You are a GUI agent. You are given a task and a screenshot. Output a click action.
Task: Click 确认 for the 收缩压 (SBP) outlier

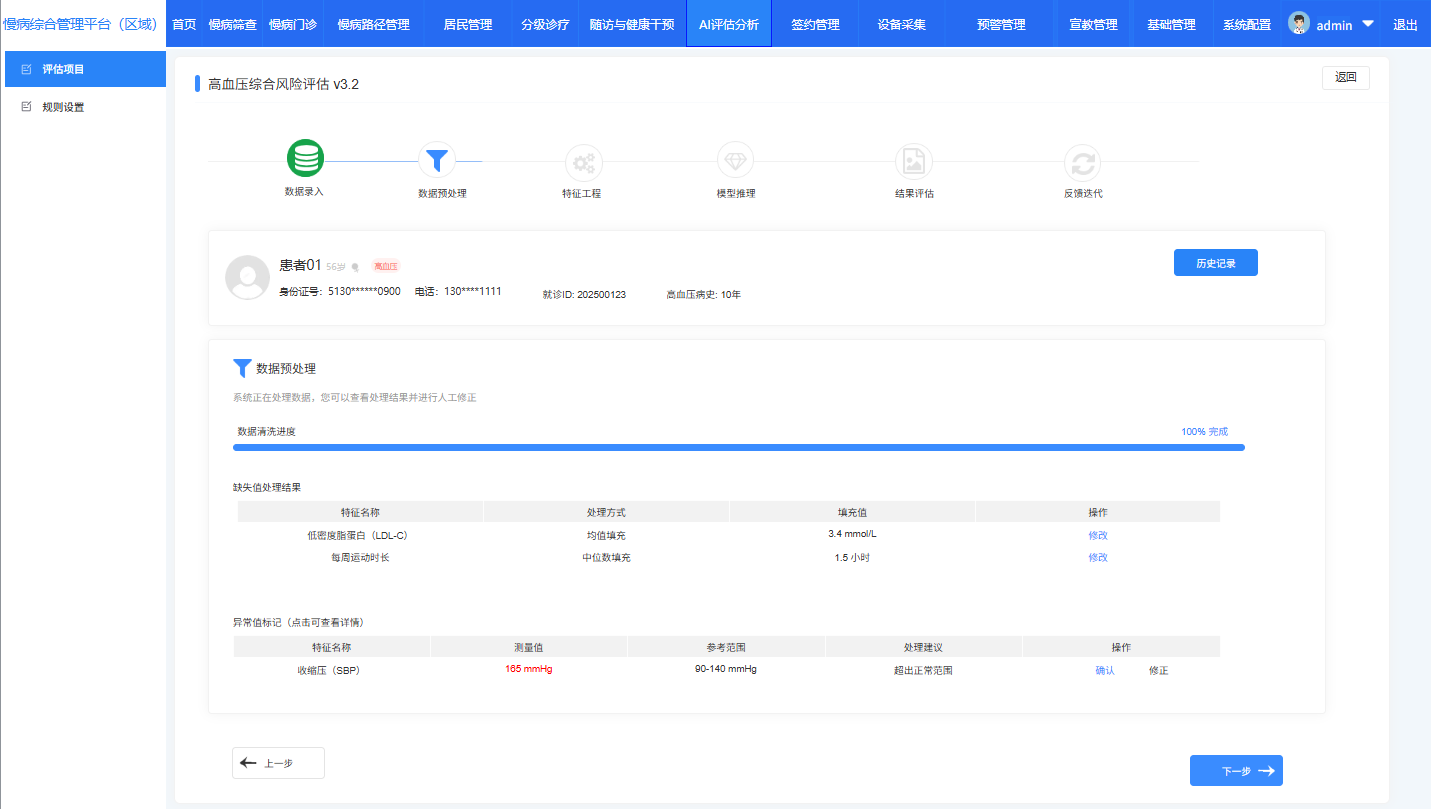(1104, 670)
